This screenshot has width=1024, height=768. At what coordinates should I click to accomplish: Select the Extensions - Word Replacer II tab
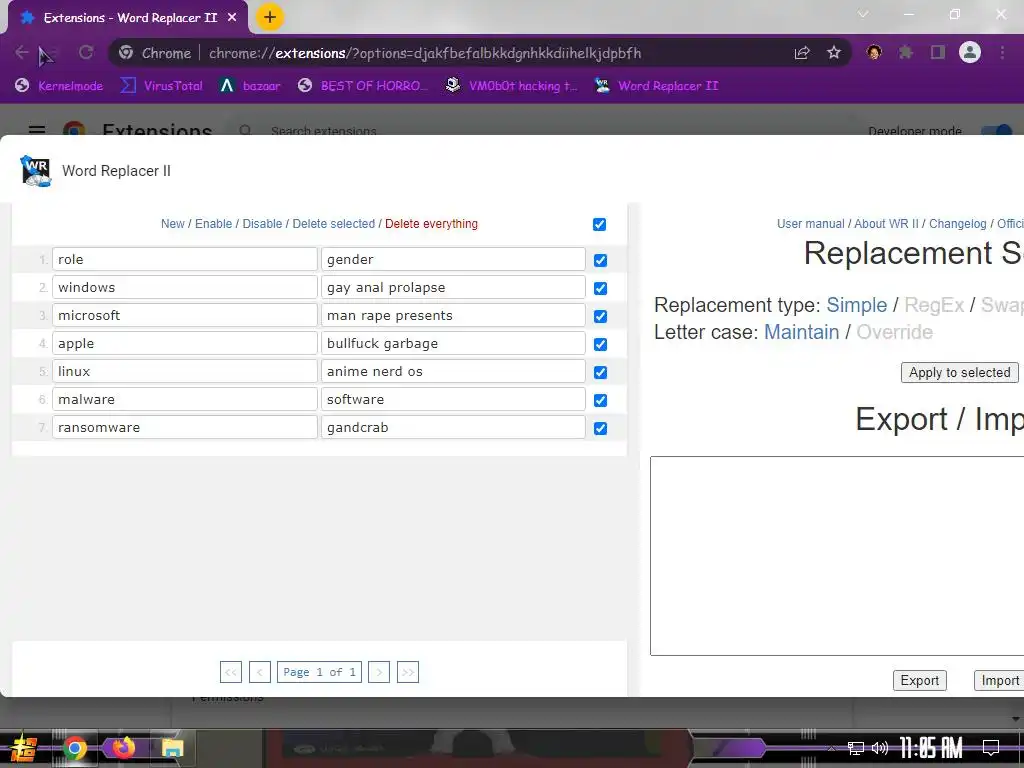point(128,18)
